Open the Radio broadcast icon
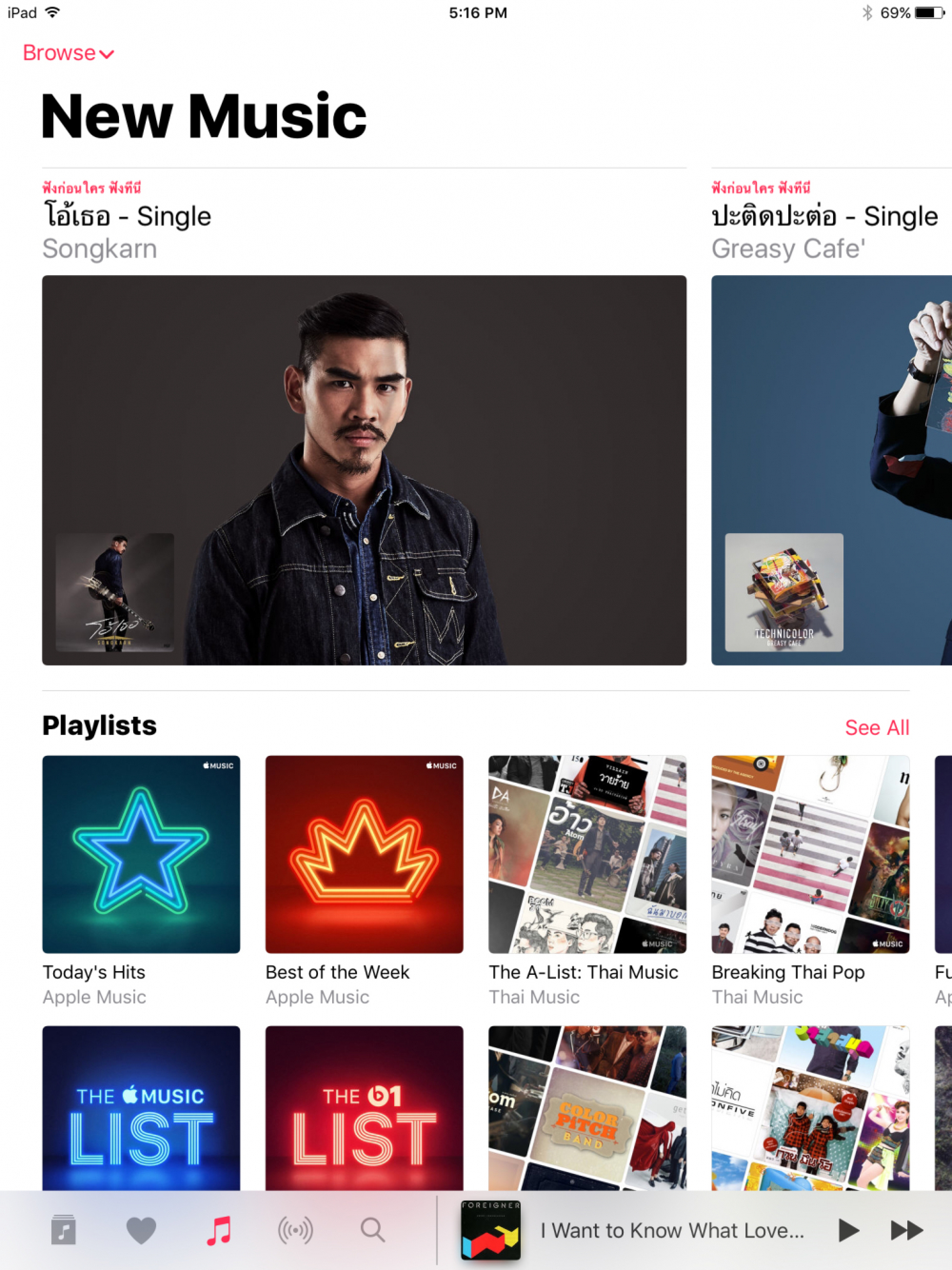This screenshot has height=1270, width=952. [x=295, y=1230]
